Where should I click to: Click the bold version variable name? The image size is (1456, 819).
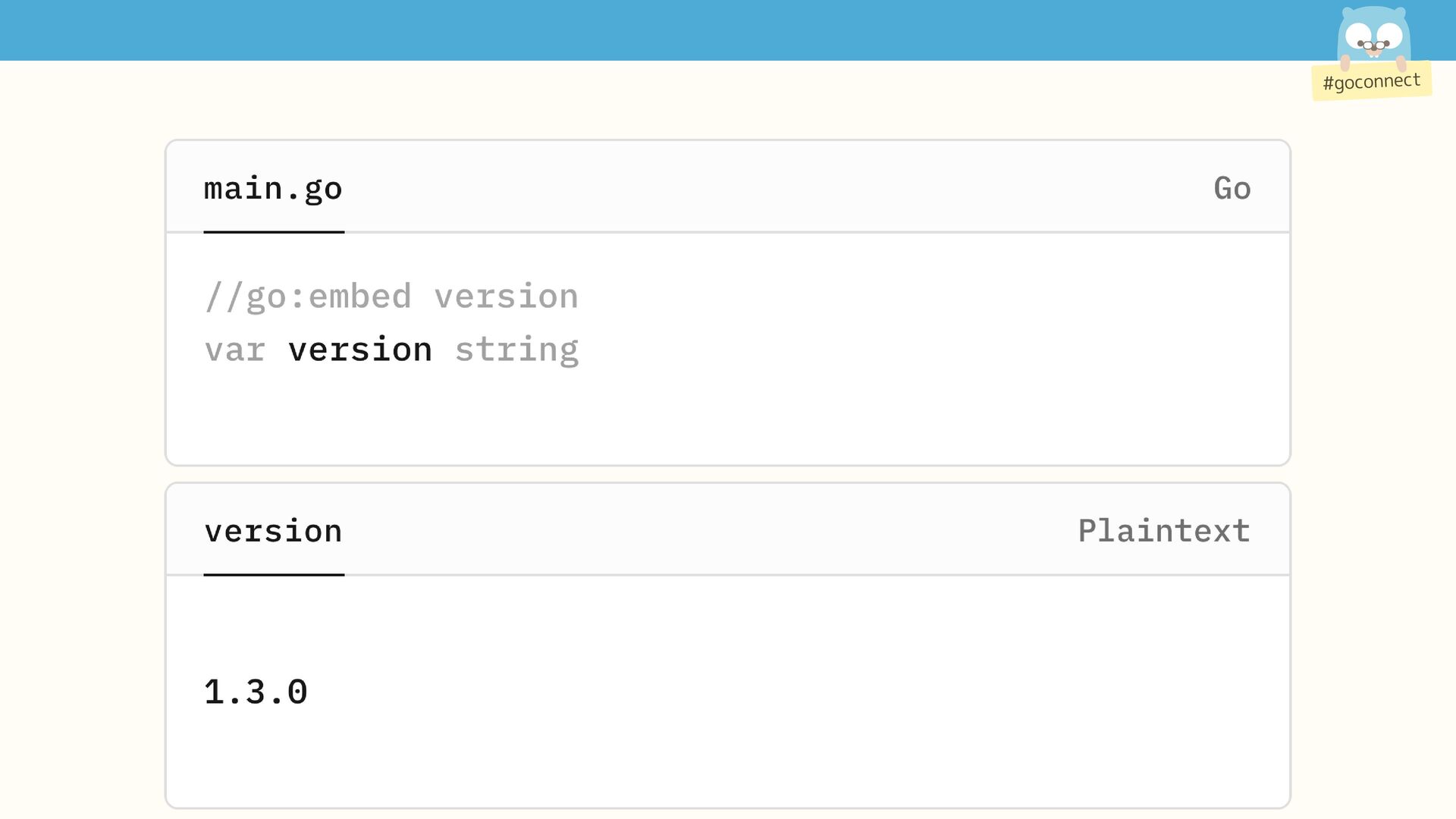(x=360, y=350)
